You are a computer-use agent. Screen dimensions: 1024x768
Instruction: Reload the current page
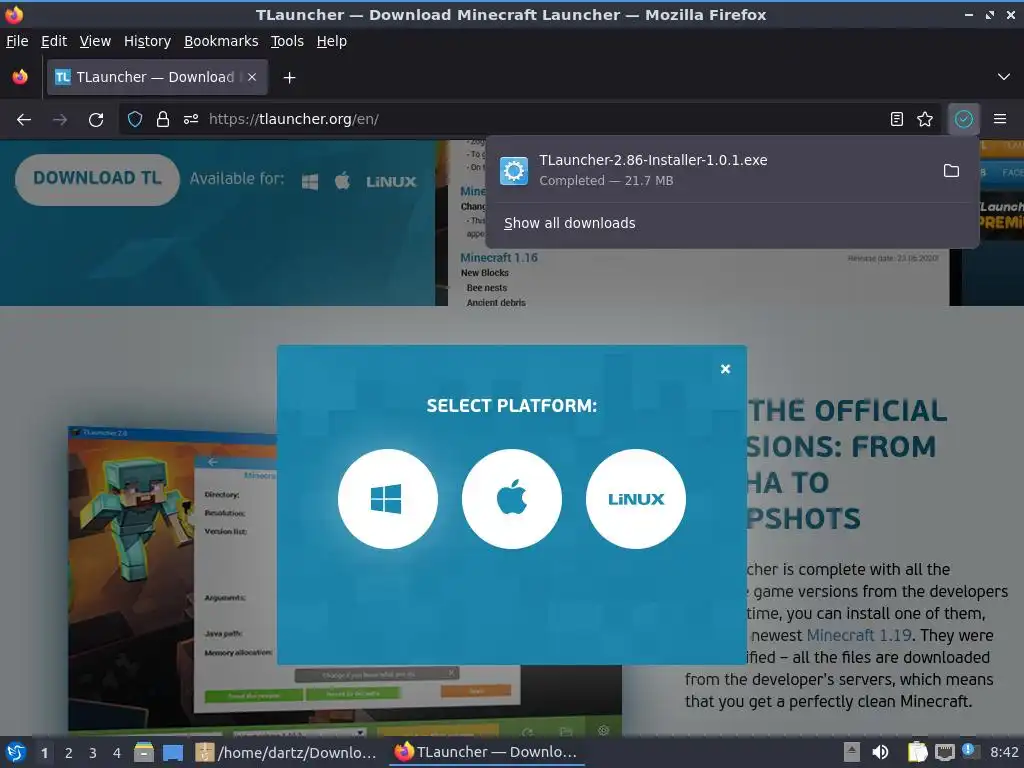pyautogui.click(x=96, y=120)
